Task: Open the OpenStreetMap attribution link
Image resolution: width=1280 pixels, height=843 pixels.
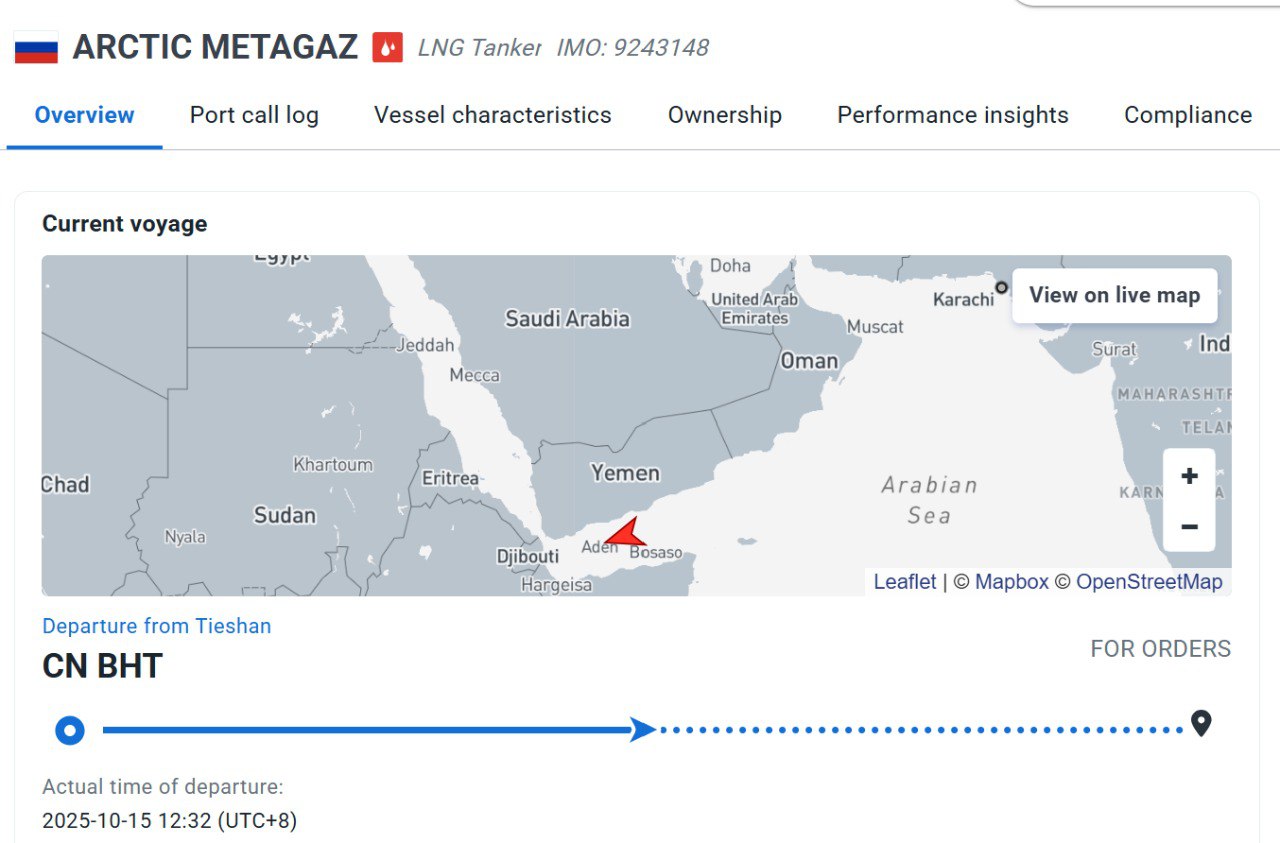Action: (x=1149, y=582)
